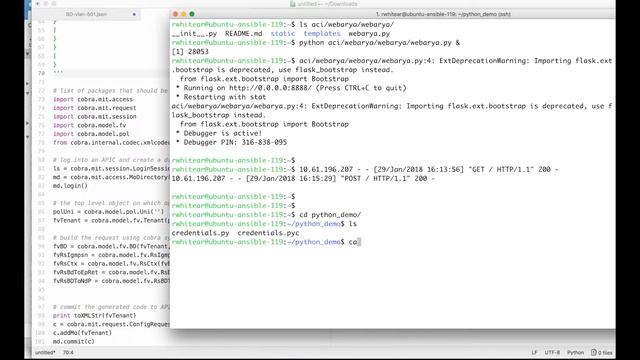Click the templates directory name in the terminal

[322, 34]
